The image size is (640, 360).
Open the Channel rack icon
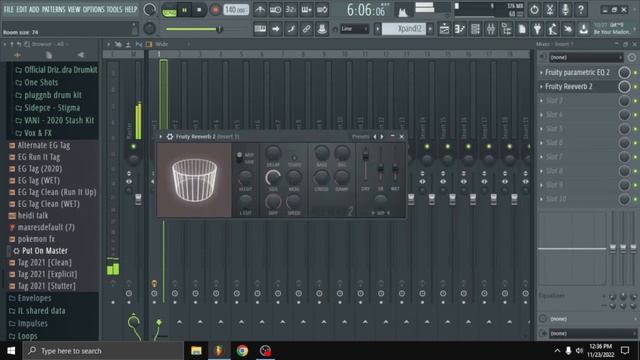[x=476, y=29]
